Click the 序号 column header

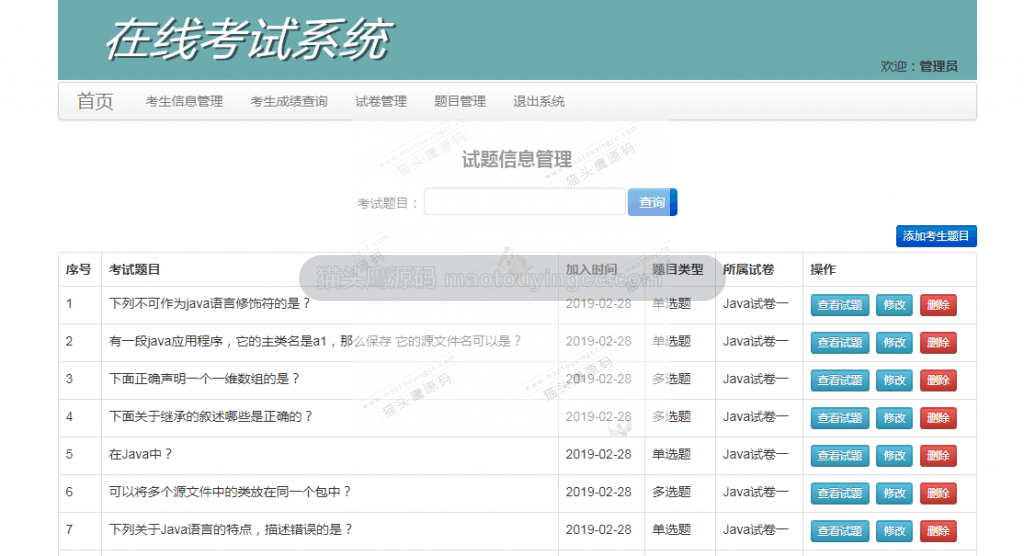click(78, 269)
